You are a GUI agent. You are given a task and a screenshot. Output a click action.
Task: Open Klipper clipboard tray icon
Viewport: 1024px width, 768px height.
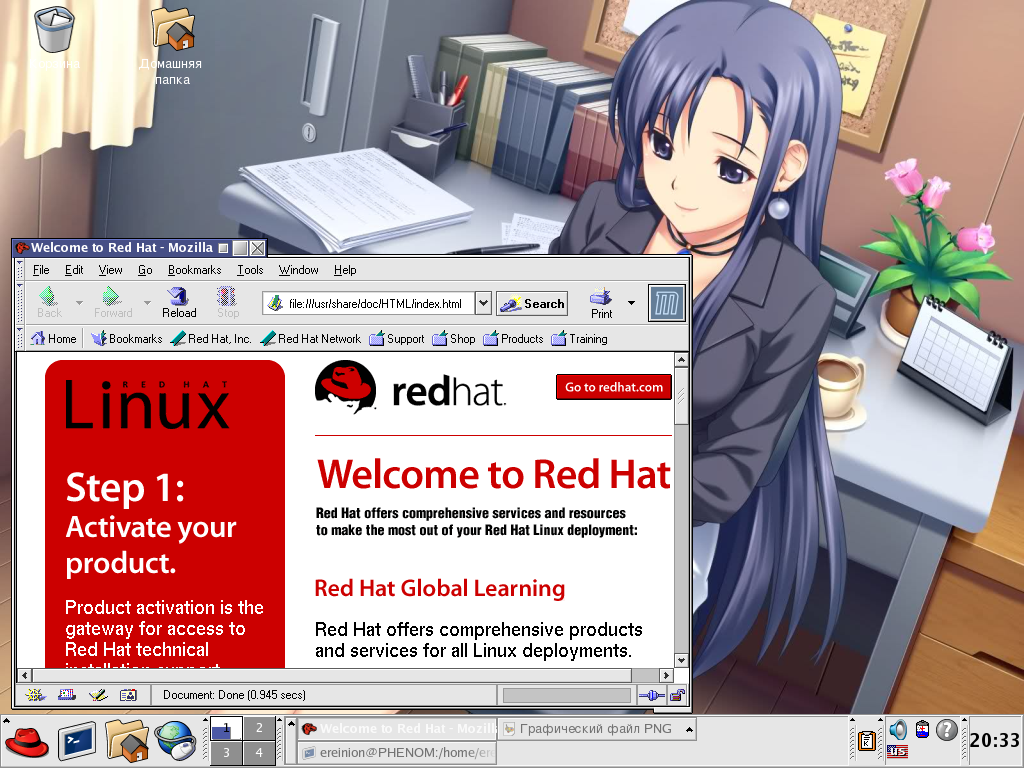[x=867, y=742]
